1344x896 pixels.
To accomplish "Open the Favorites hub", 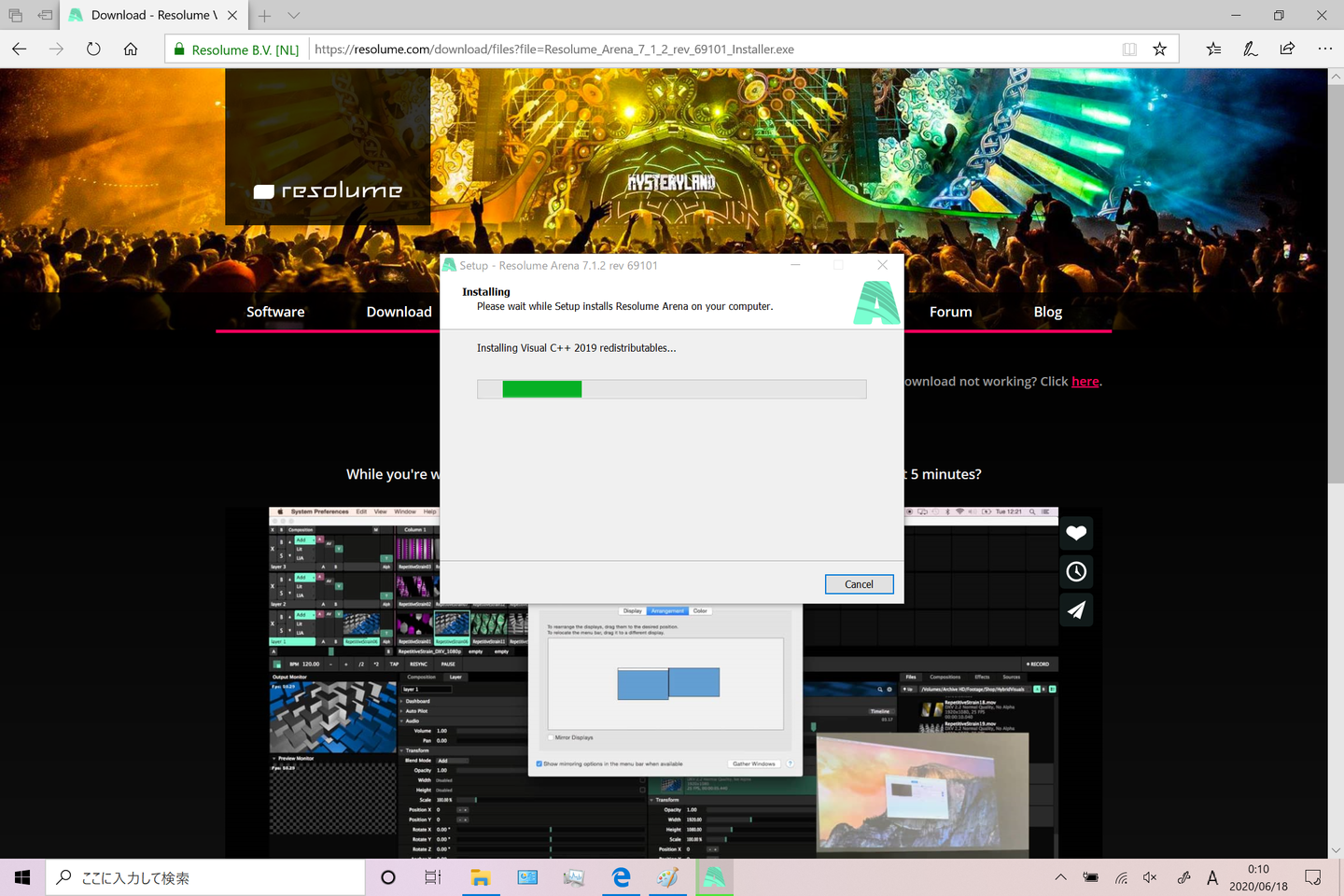I will [x=1213, y=49].
